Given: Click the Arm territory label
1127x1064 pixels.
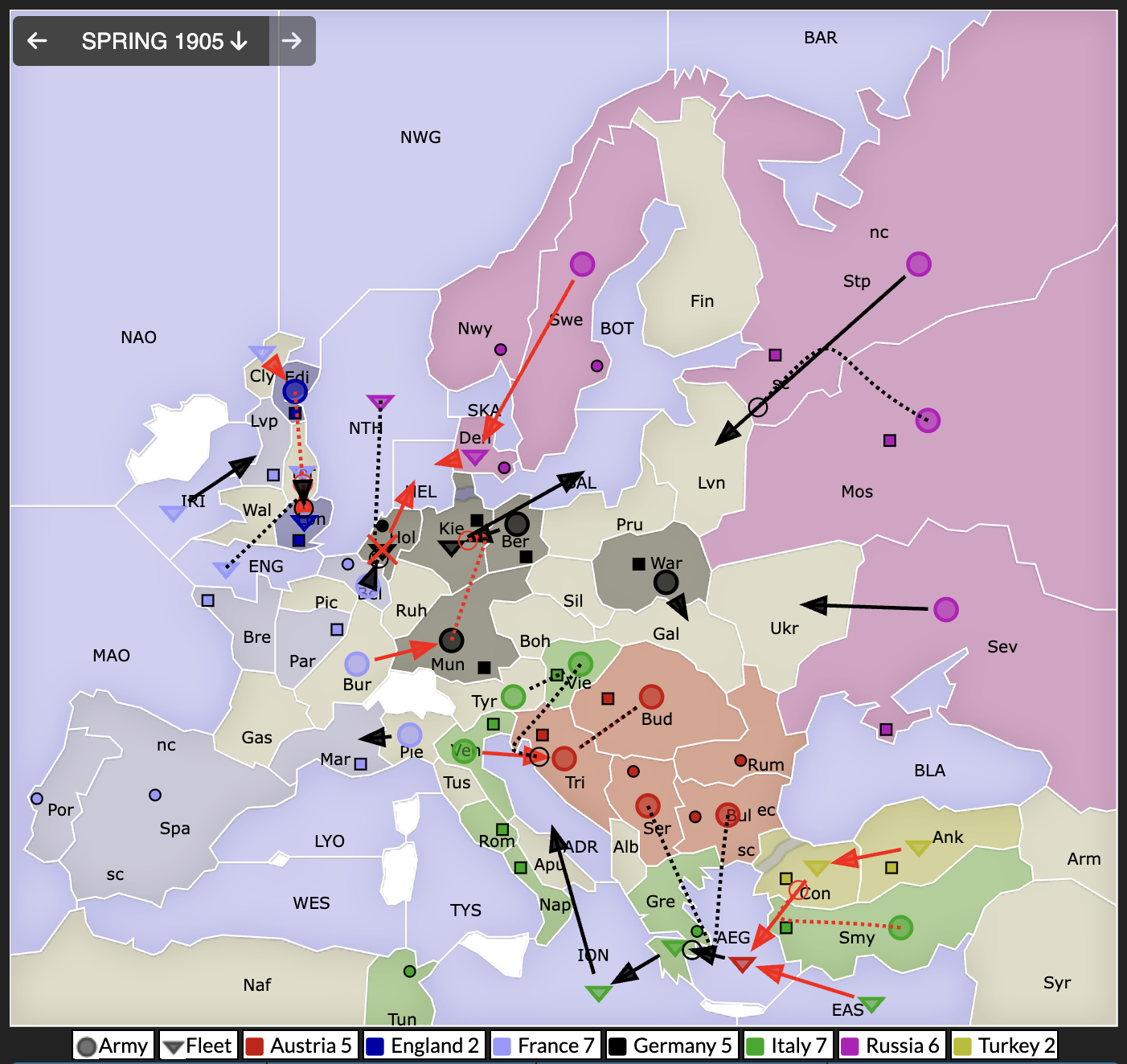Looking at the screenshot, I should pyautogui.click(x=1084, y=859).
